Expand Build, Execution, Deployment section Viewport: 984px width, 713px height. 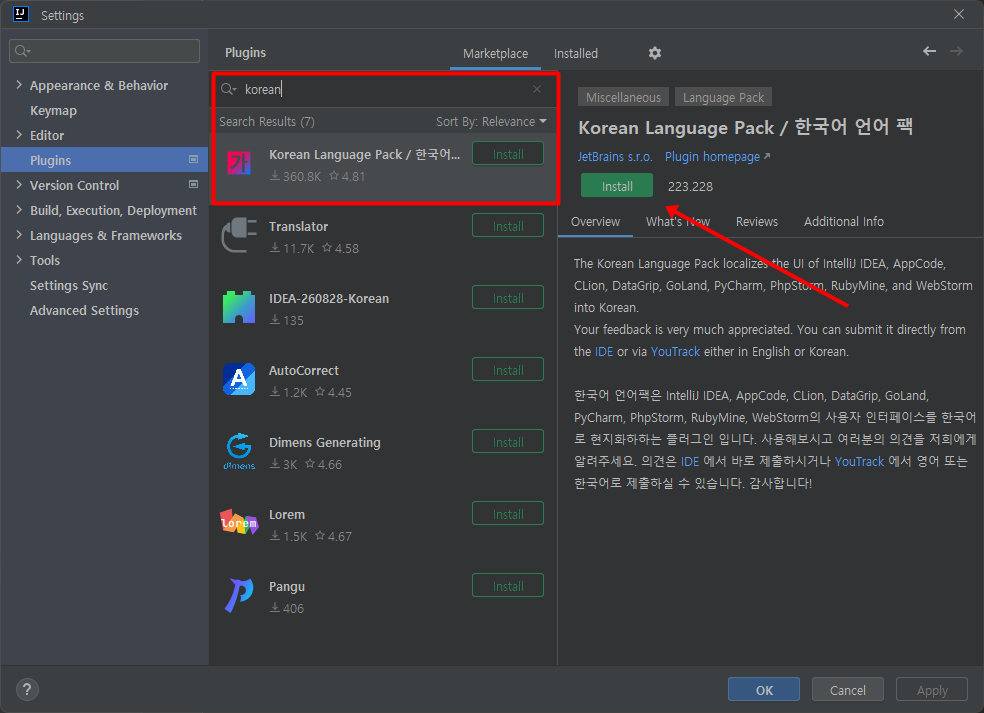tap(19, 210)
